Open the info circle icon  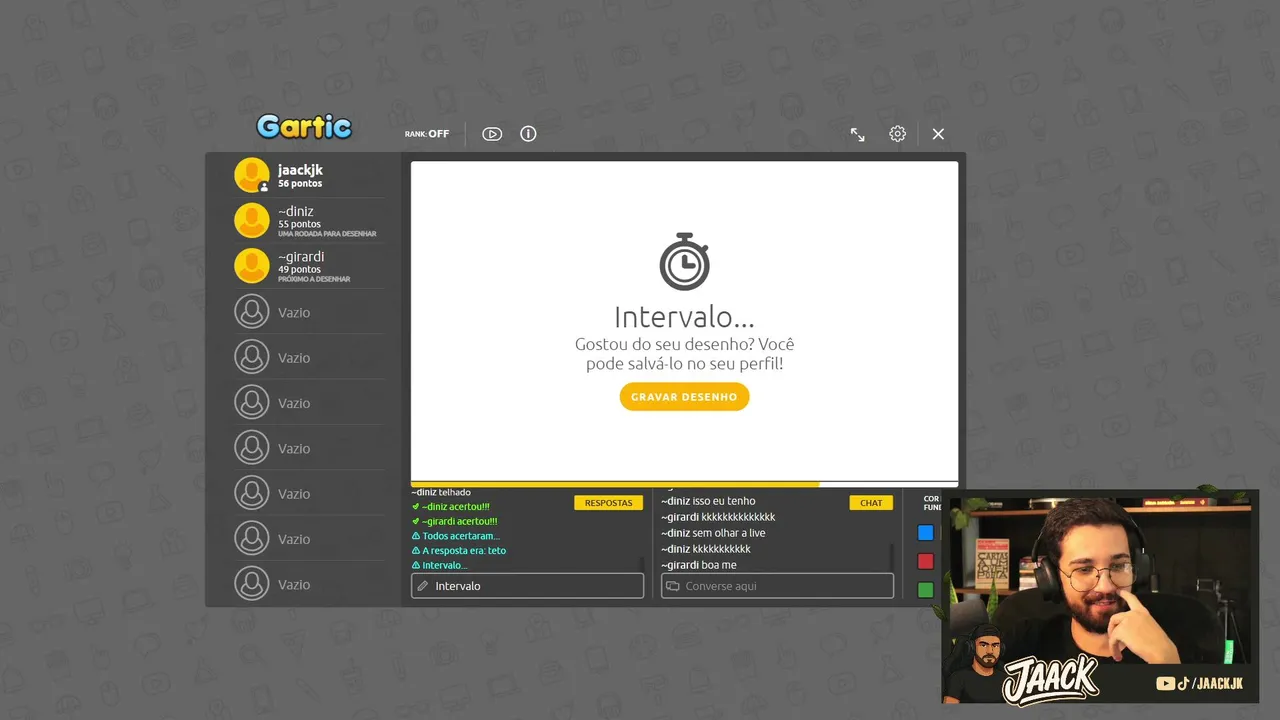528,134
